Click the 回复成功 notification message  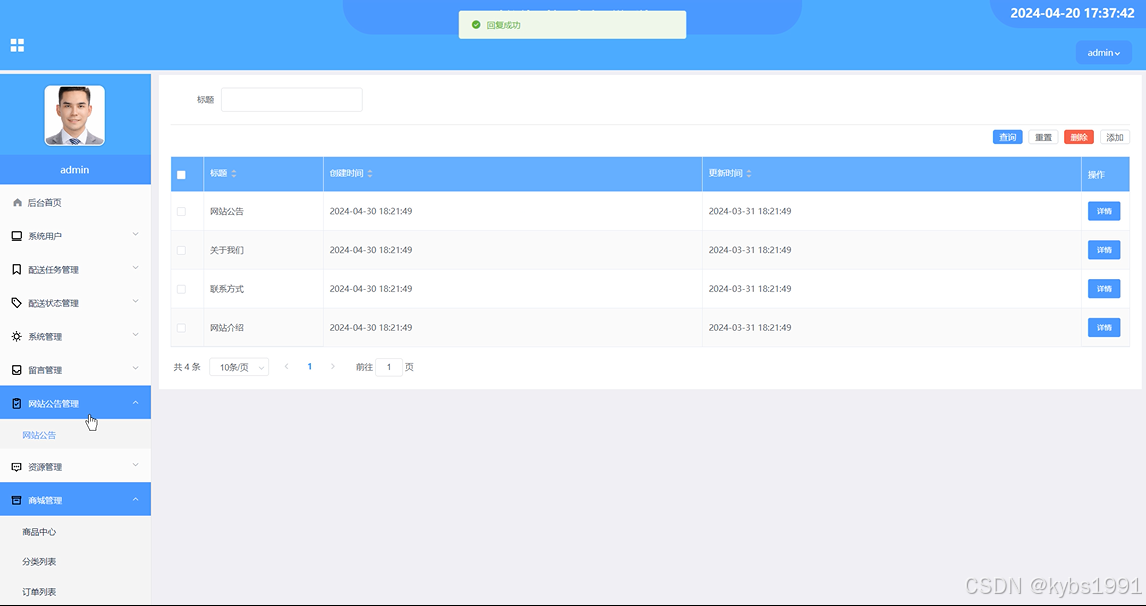(504, 25)
